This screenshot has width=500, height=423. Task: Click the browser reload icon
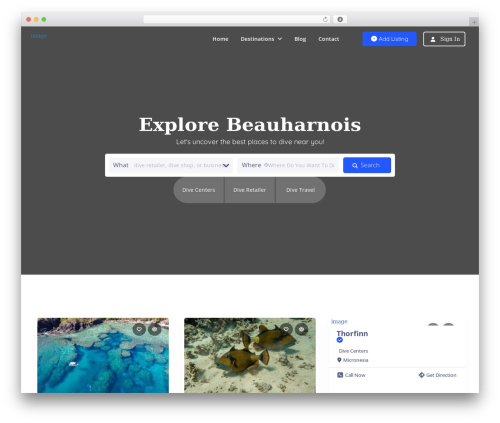coord(325,19)
